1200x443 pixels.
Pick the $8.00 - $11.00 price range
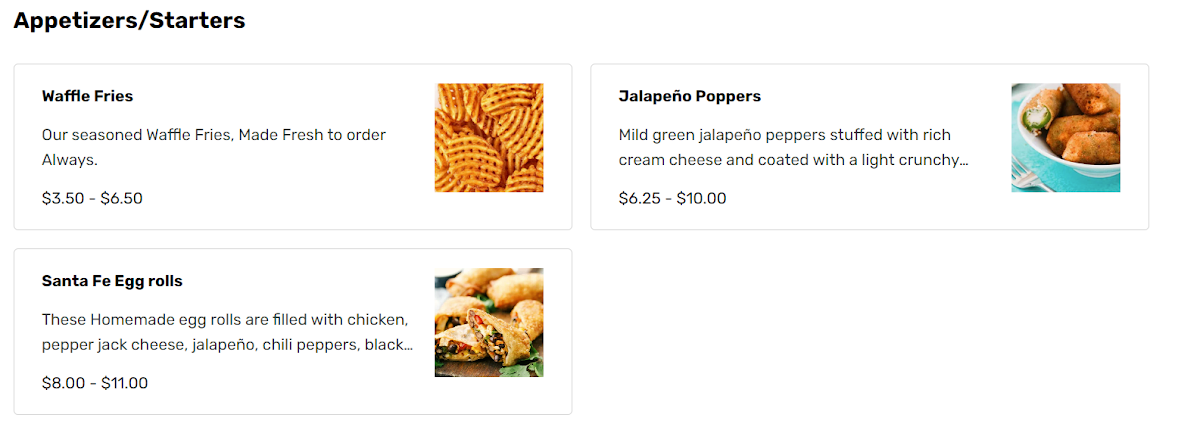tap(95, 382)
